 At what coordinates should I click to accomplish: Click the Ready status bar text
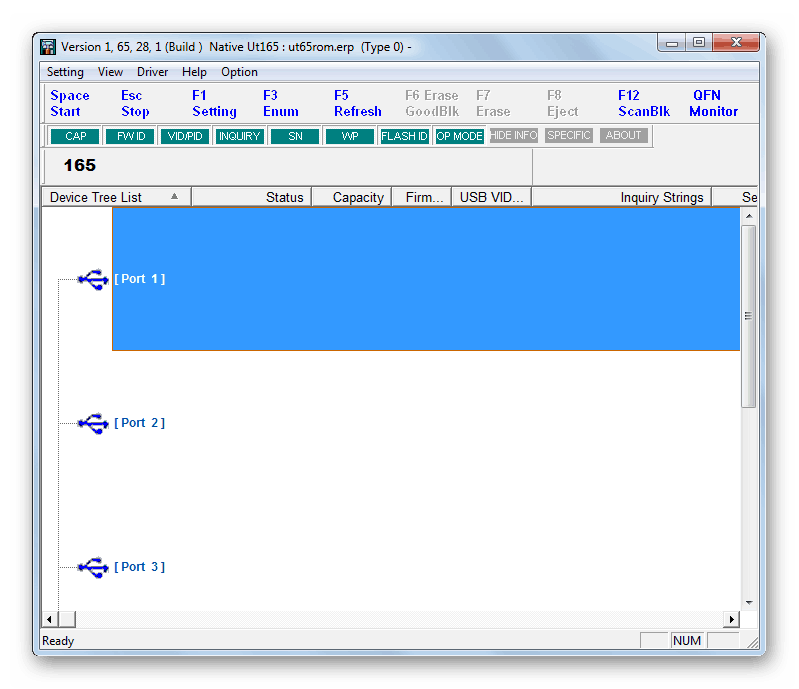tap(58, 641)
